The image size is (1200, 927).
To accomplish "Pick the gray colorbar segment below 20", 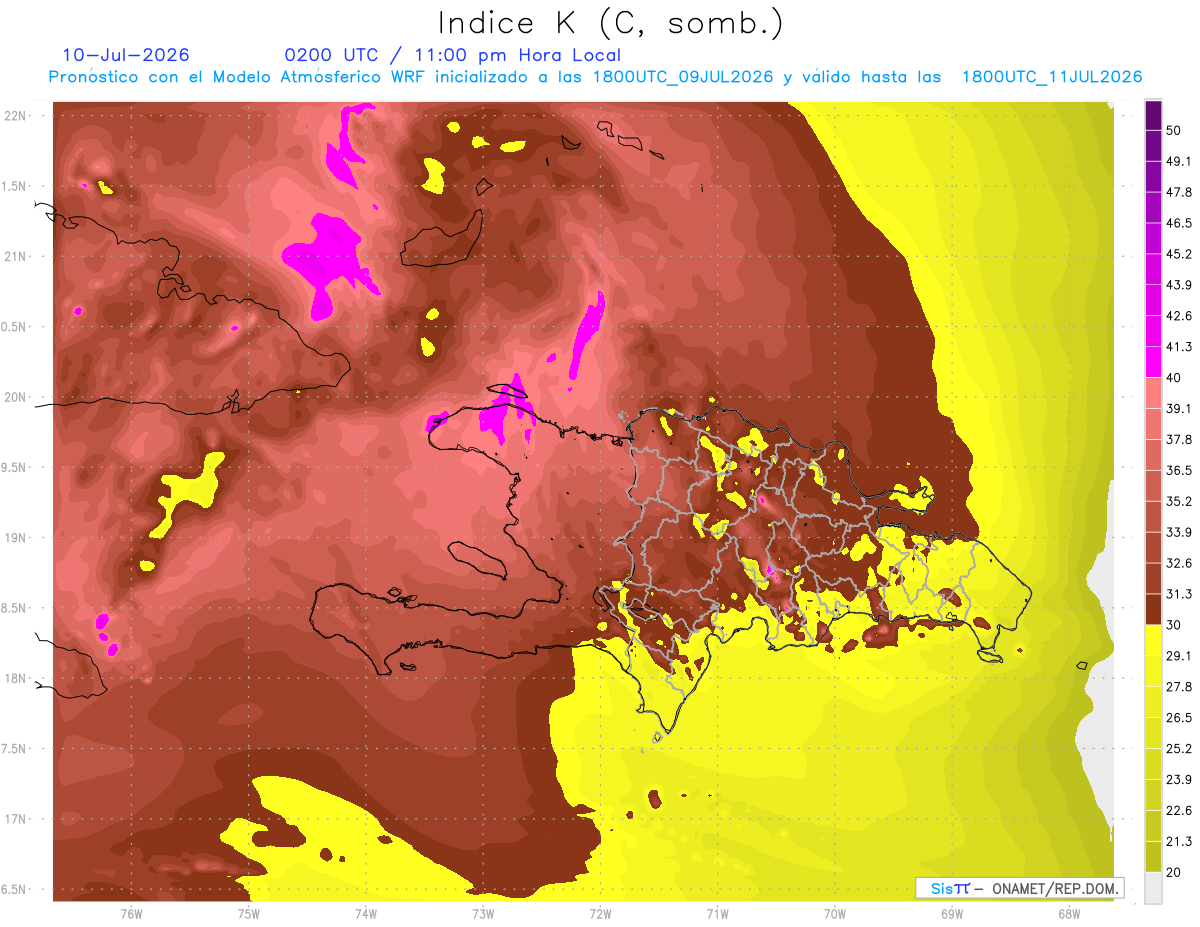I will click(1153, 888).
